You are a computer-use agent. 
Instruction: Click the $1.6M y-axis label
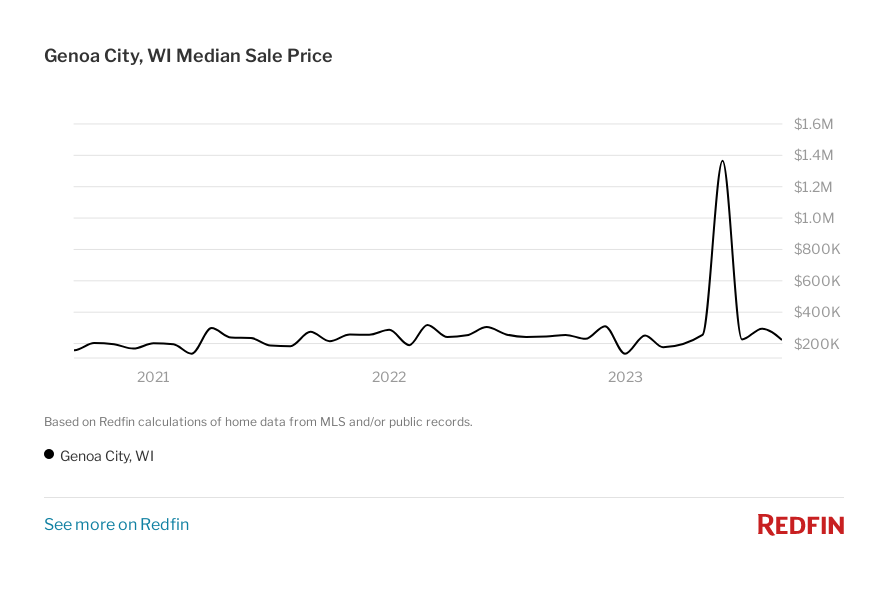click(x=813, y=124)
